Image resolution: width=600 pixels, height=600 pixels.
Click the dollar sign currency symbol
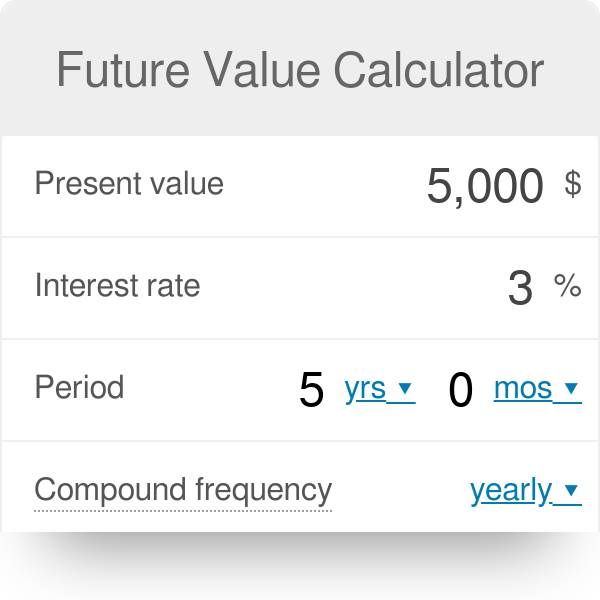(572, 184)
